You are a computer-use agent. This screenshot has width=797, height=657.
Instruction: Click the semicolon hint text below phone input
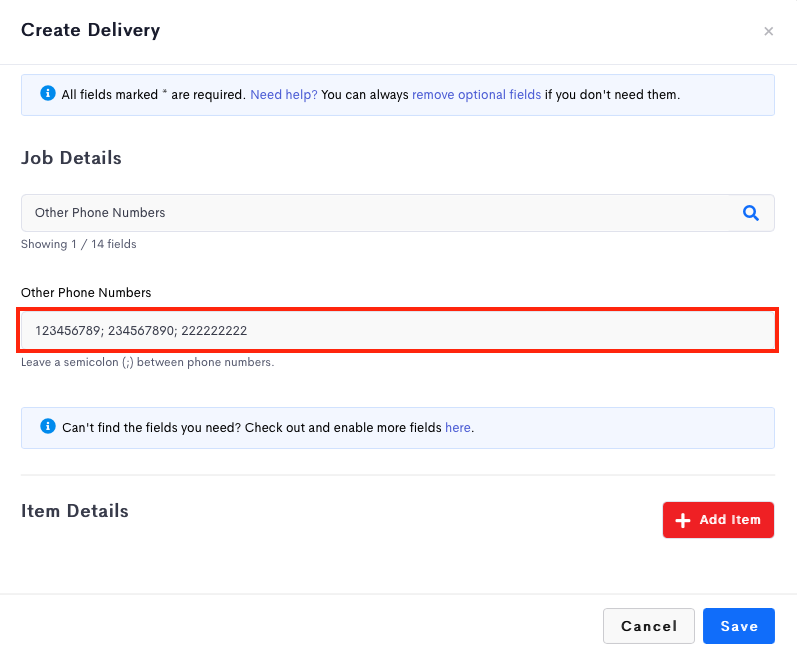(147, 362)
